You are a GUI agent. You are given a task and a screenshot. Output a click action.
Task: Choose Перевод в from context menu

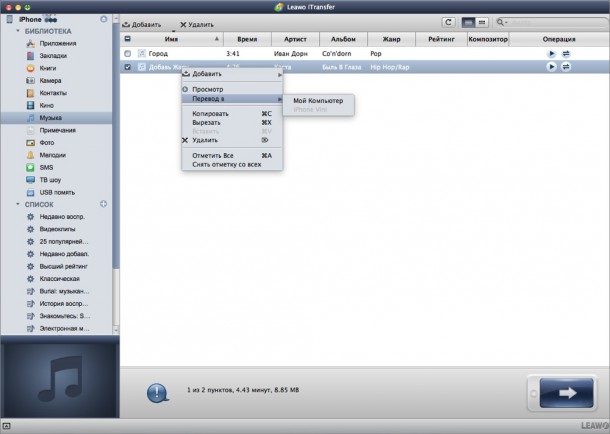232,99
